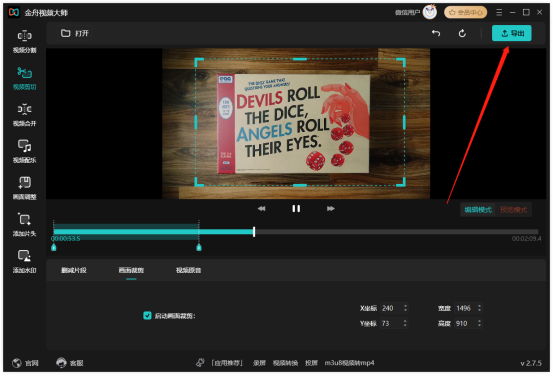The image size is (553, 376).
Task: Click the total duration 00:02:09.4
Action: click(x=526, y=239)
